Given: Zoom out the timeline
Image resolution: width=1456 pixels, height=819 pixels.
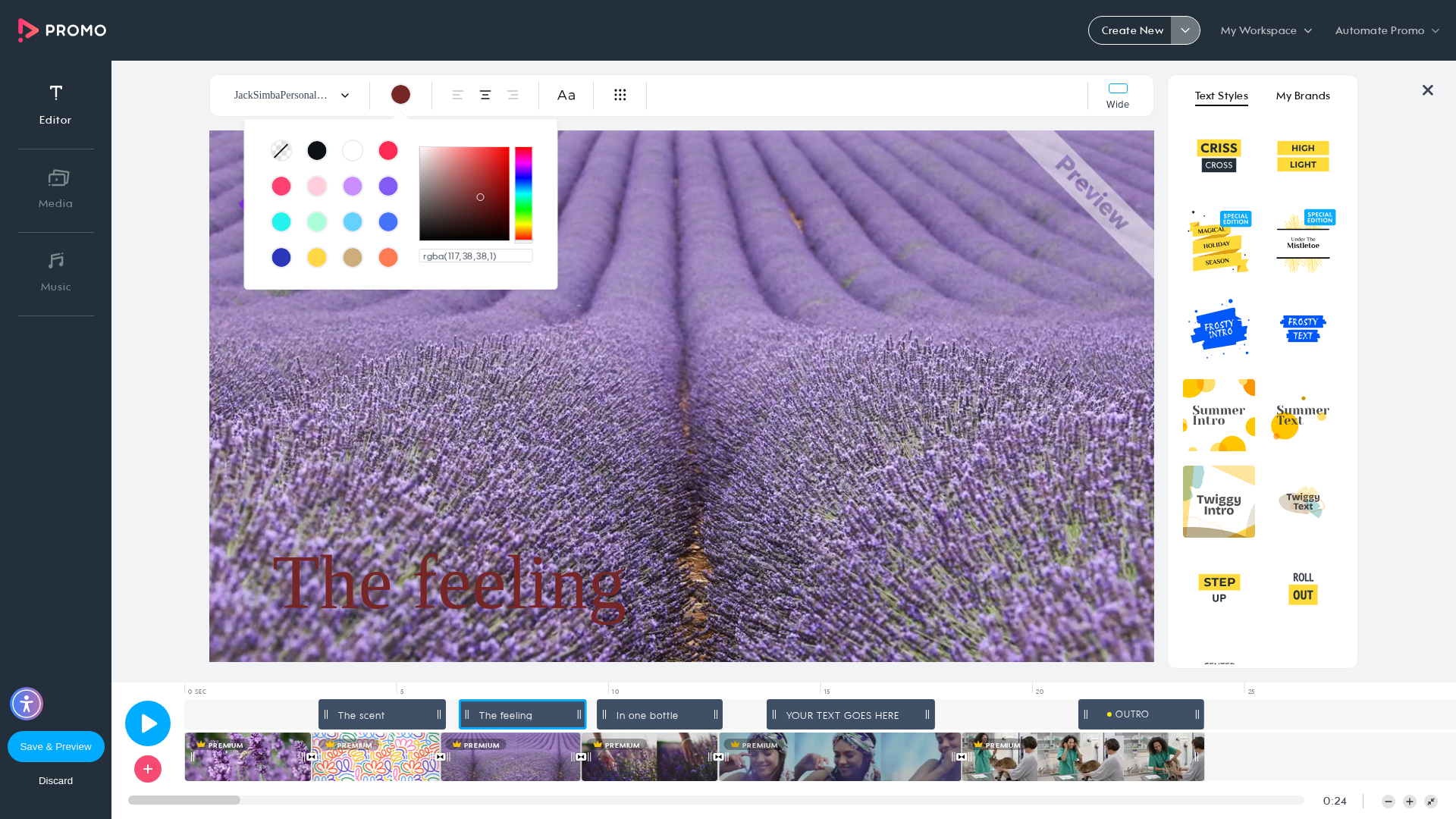Looking at the screenshot, I should click(x=1388, y=802).
